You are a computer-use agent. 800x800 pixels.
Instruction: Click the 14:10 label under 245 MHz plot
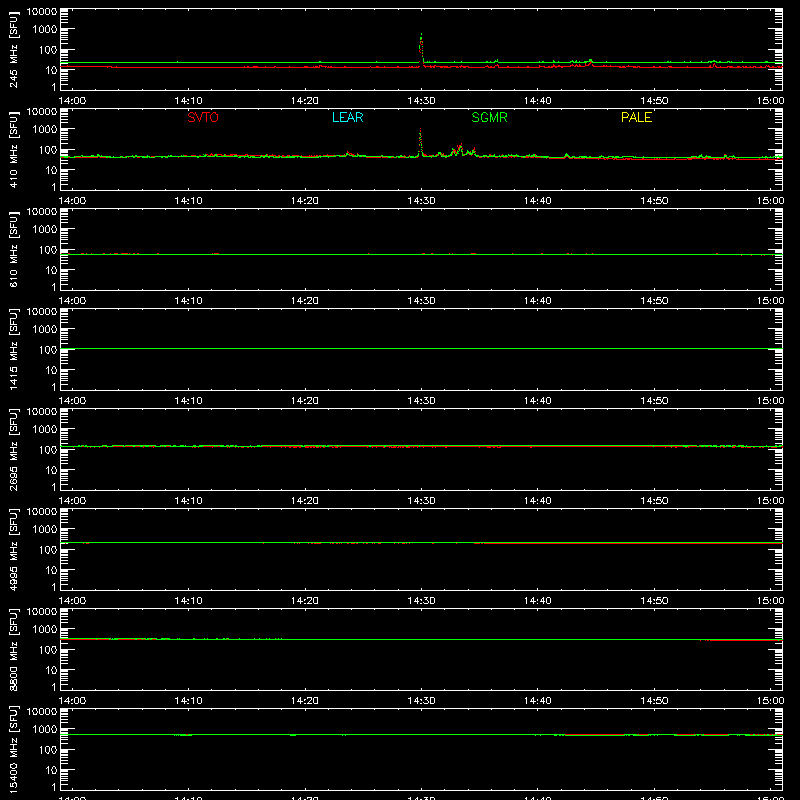[x=188, y=101]
